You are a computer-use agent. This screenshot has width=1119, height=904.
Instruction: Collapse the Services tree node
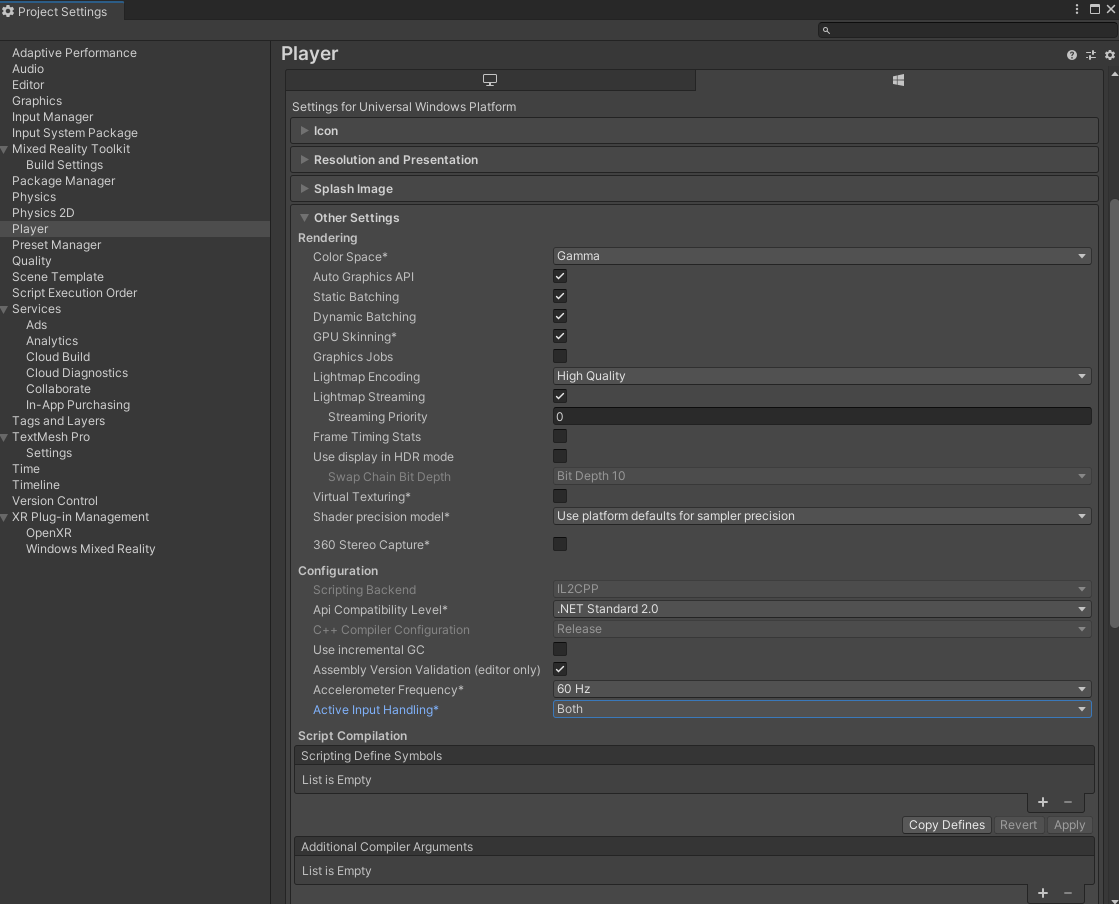pyautogui.click(x=4, y=309)
